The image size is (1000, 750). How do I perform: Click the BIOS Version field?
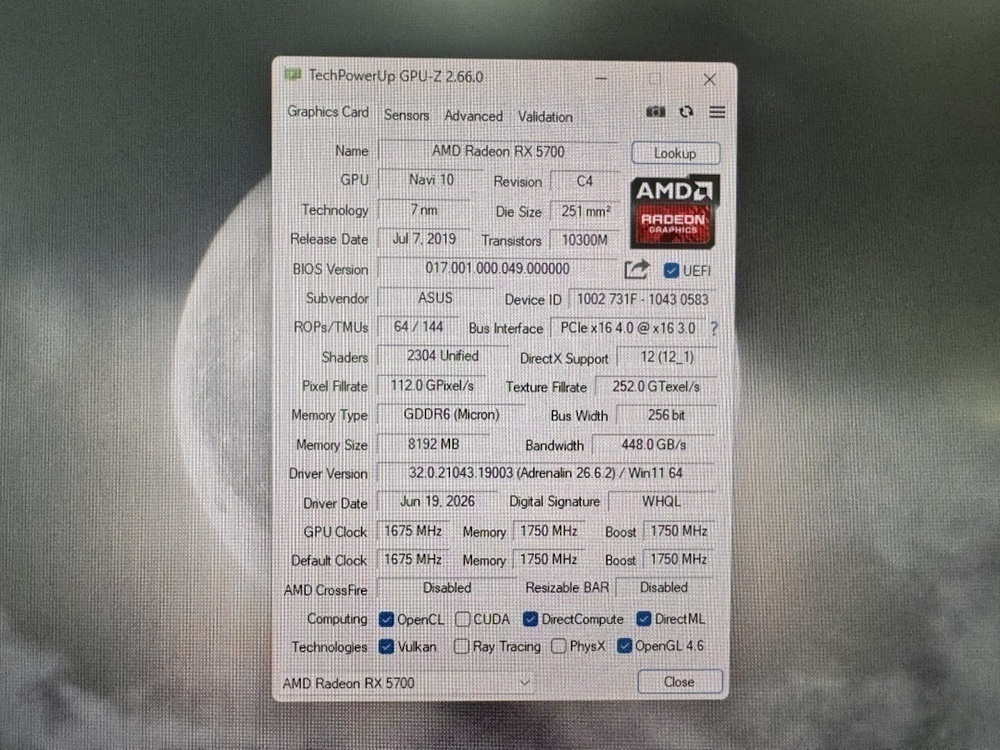point(497,268)
